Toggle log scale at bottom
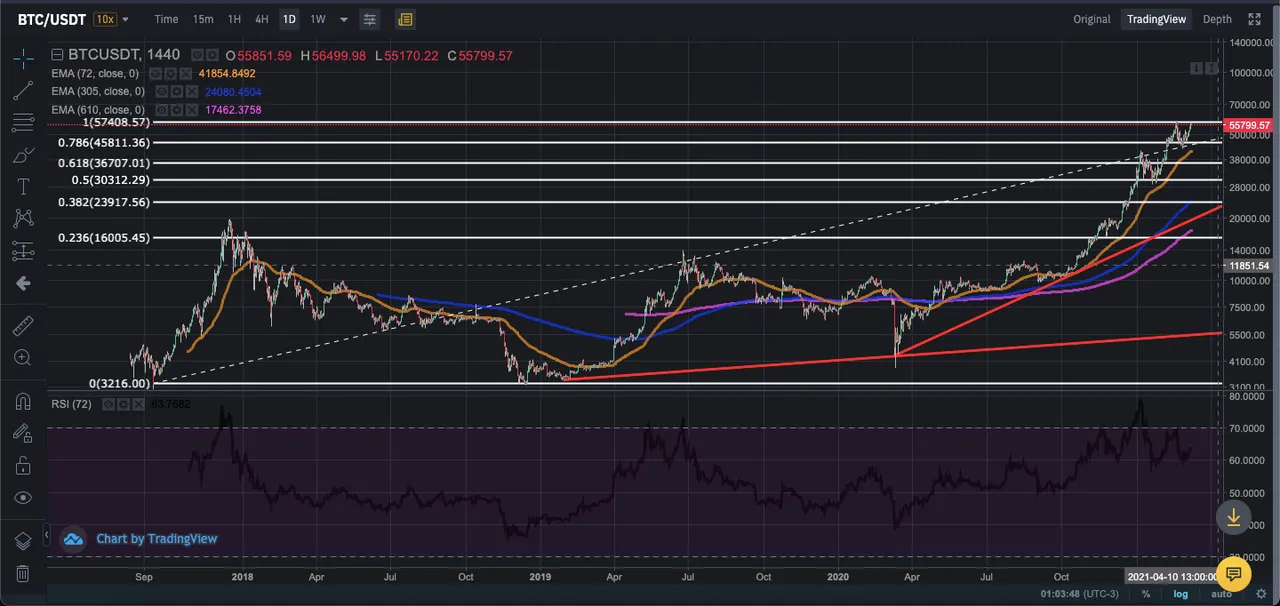Viewport: 1280px width, 606px height. point(1180,594)
